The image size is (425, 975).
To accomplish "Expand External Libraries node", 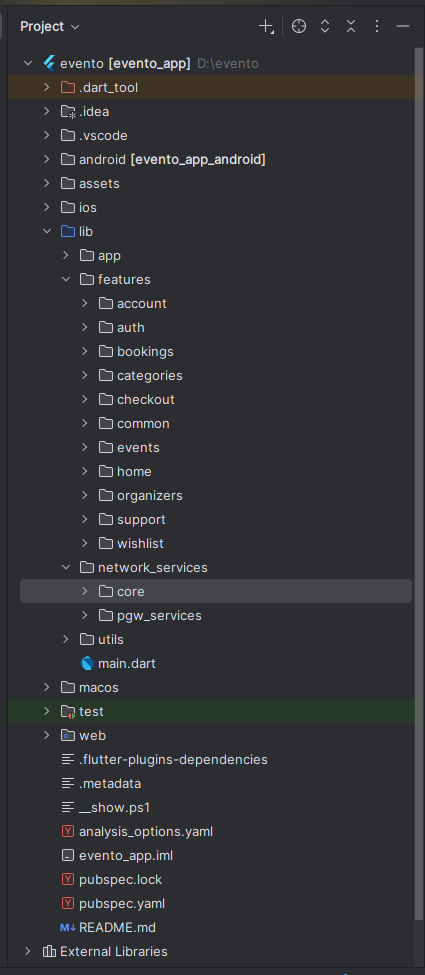I will point(27,951).
